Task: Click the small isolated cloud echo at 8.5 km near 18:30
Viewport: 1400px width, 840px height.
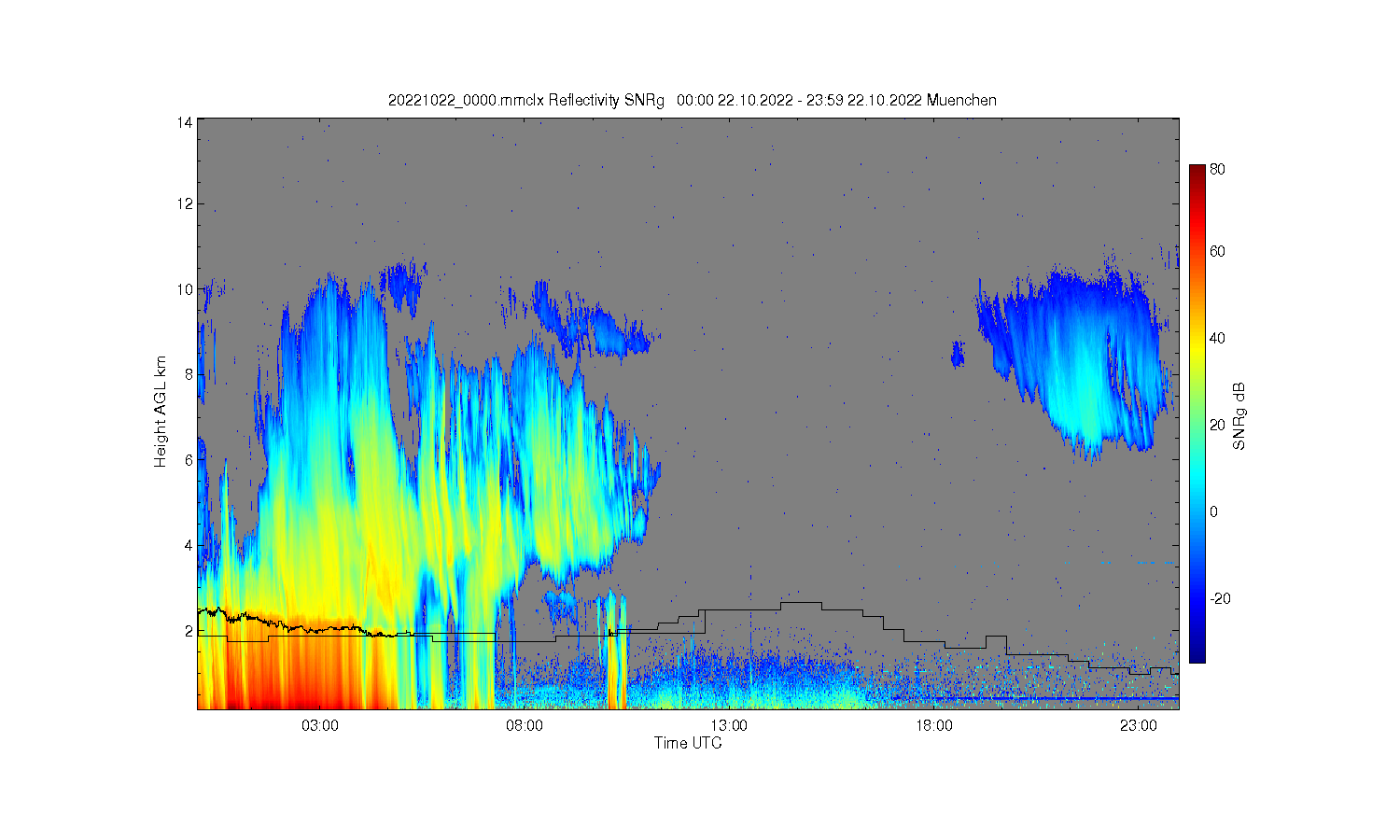Action: [957, 354]
